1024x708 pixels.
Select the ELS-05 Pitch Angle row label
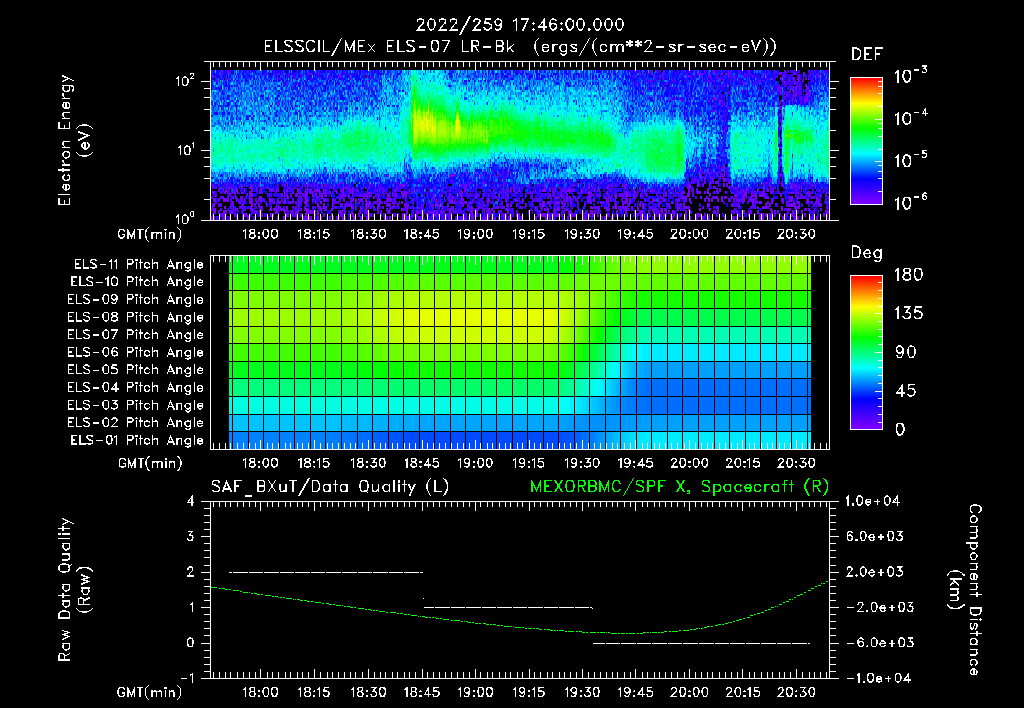[x=136, y=370]
